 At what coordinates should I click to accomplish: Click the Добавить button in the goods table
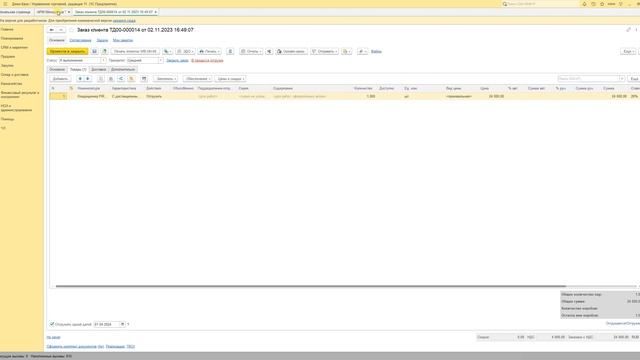[60, 79]
